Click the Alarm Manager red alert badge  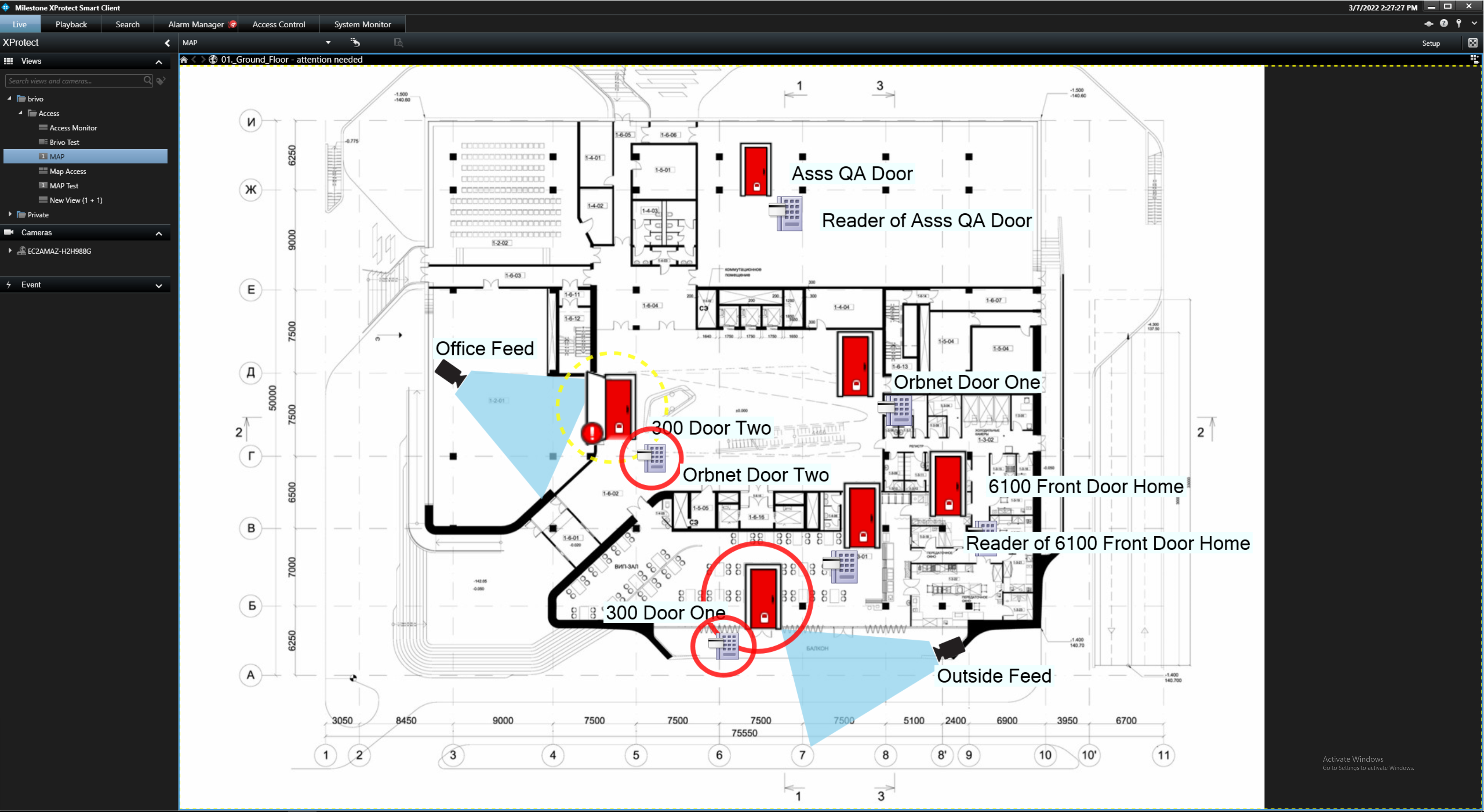[x=233, y=24]
